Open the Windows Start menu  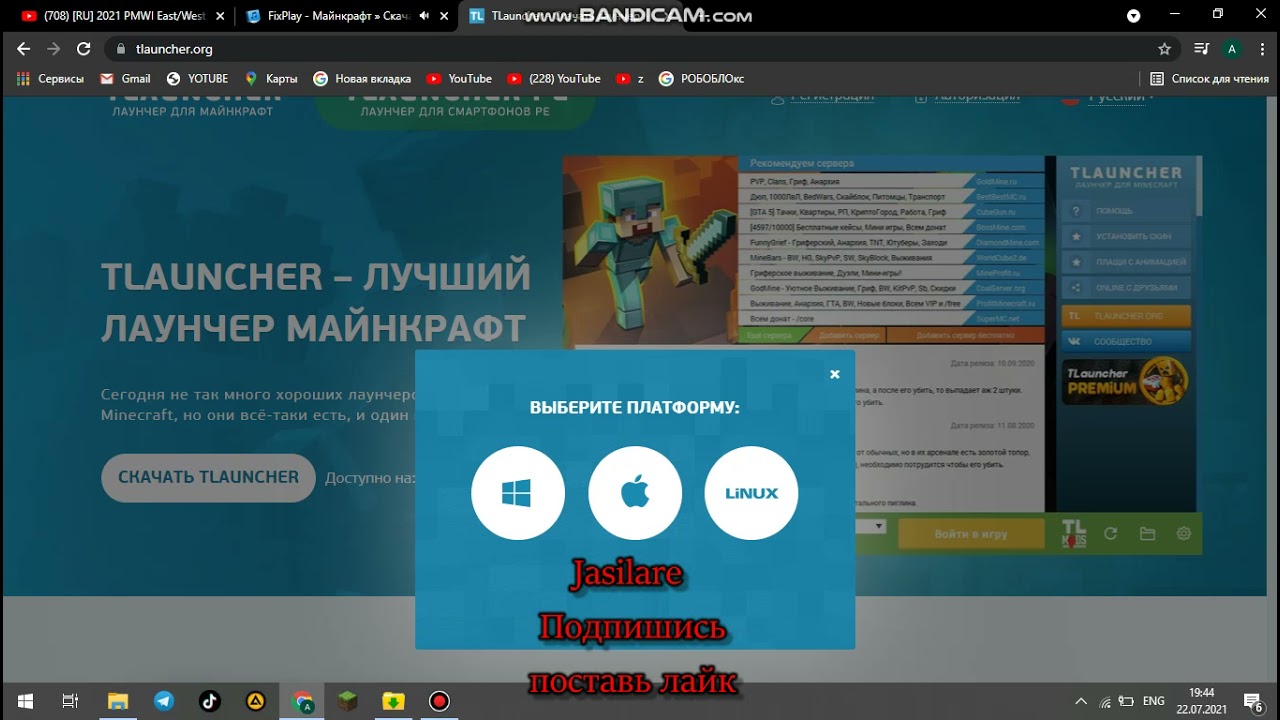point(24,701)
